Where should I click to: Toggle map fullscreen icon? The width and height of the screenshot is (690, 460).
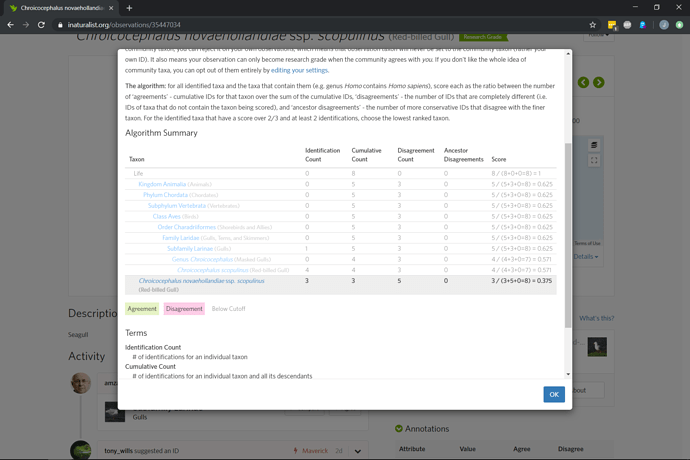tap(594, 161)
